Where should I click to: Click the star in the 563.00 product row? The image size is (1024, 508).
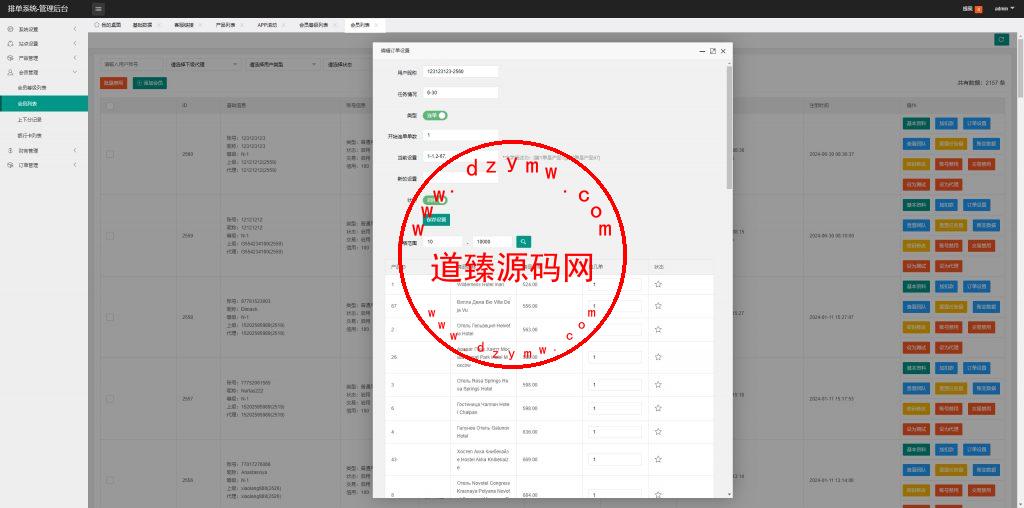(658, 329)
